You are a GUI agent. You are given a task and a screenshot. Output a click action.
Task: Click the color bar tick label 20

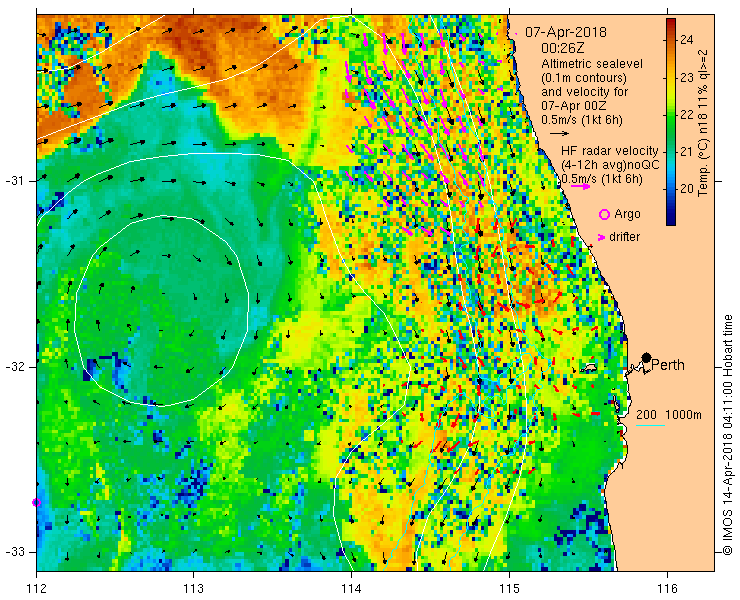click(687, 189)
